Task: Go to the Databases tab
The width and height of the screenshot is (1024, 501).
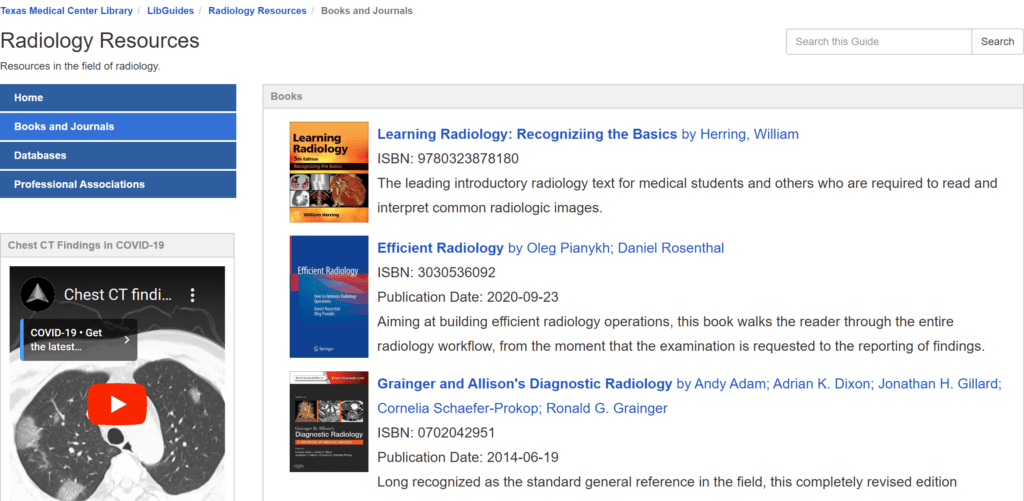Action: pos(118,155)
